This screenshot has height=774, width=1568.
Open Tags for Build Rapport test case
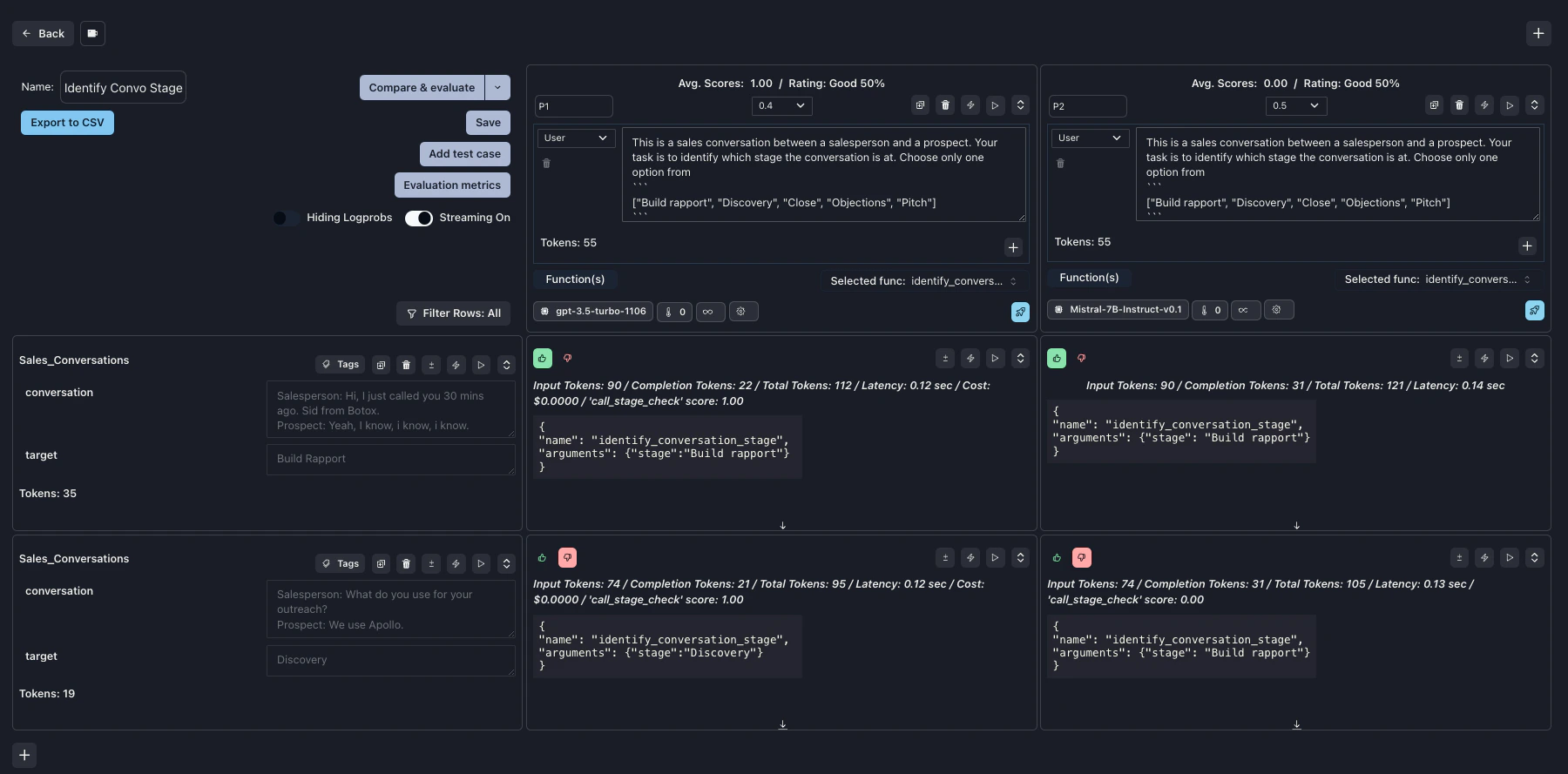coord(340,365)
